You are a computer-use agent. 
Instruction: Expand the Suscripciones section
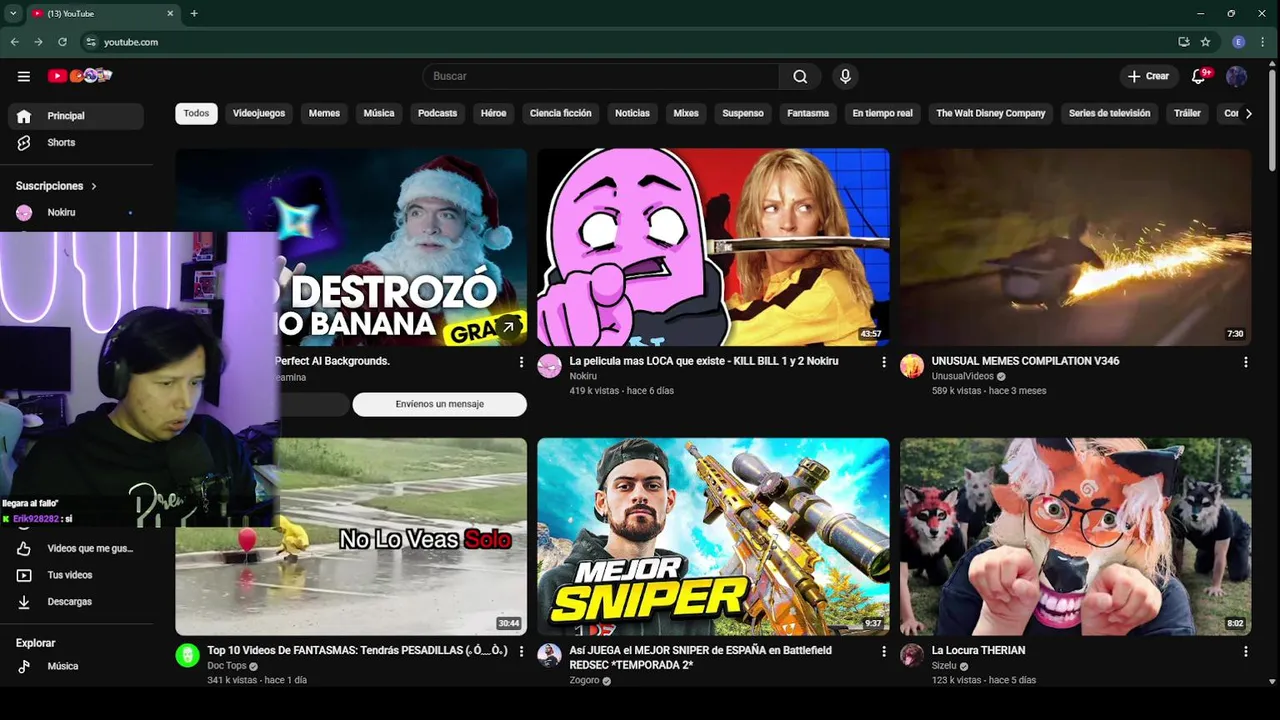click(56, 186)
